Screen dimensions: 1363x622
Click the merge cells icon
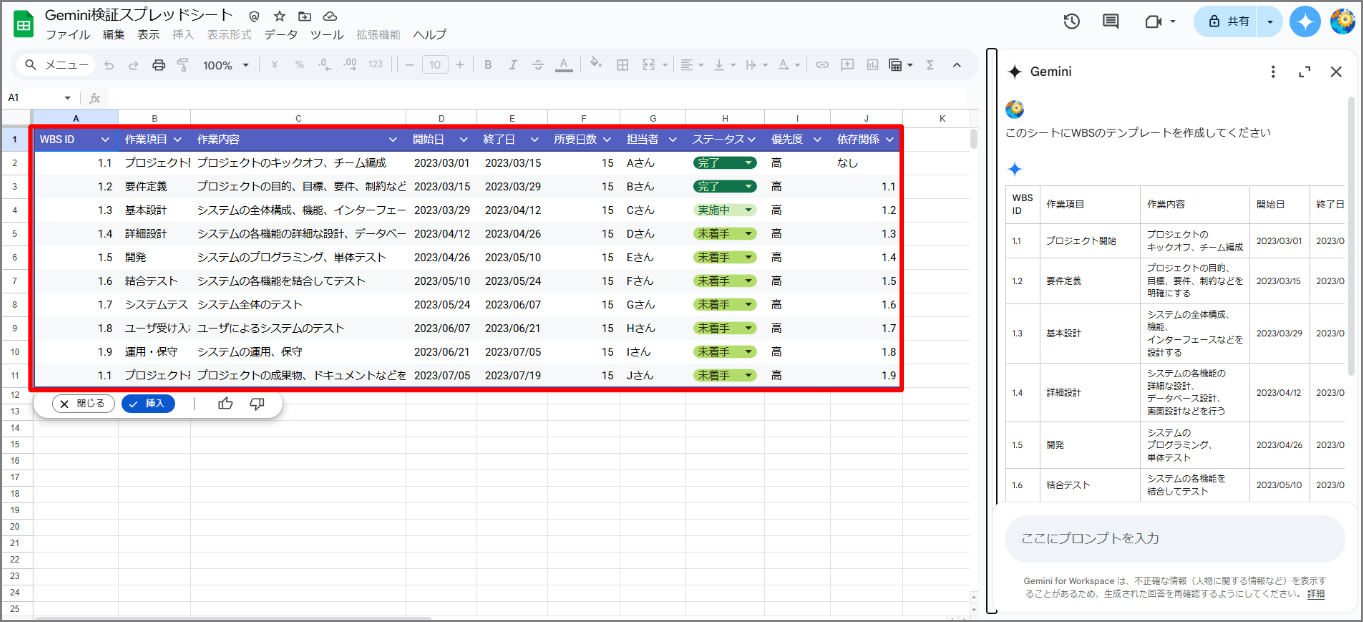[648, 65]
